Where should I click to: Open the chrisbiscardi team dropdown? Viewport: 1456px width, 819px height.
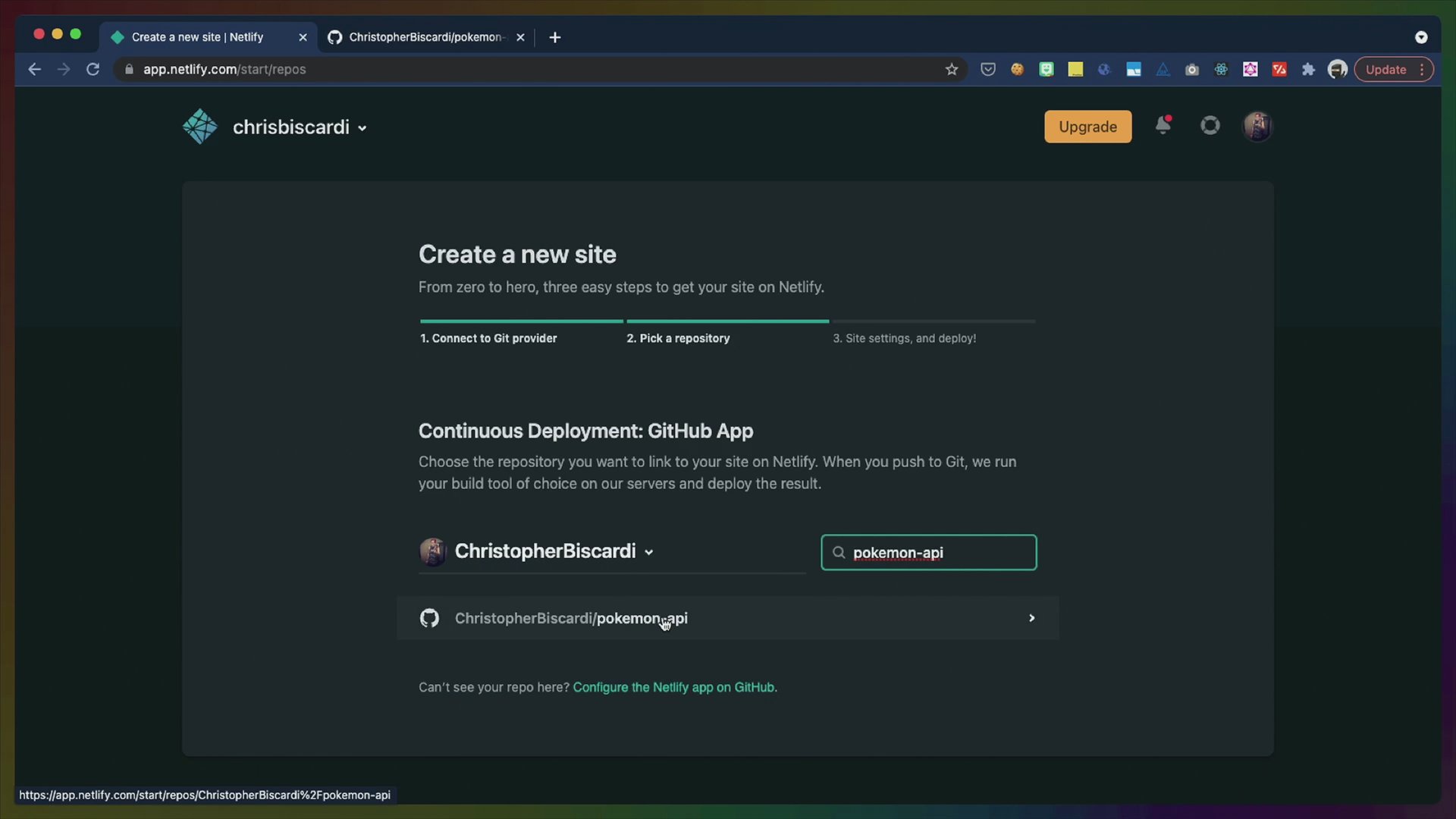(300, 127)
